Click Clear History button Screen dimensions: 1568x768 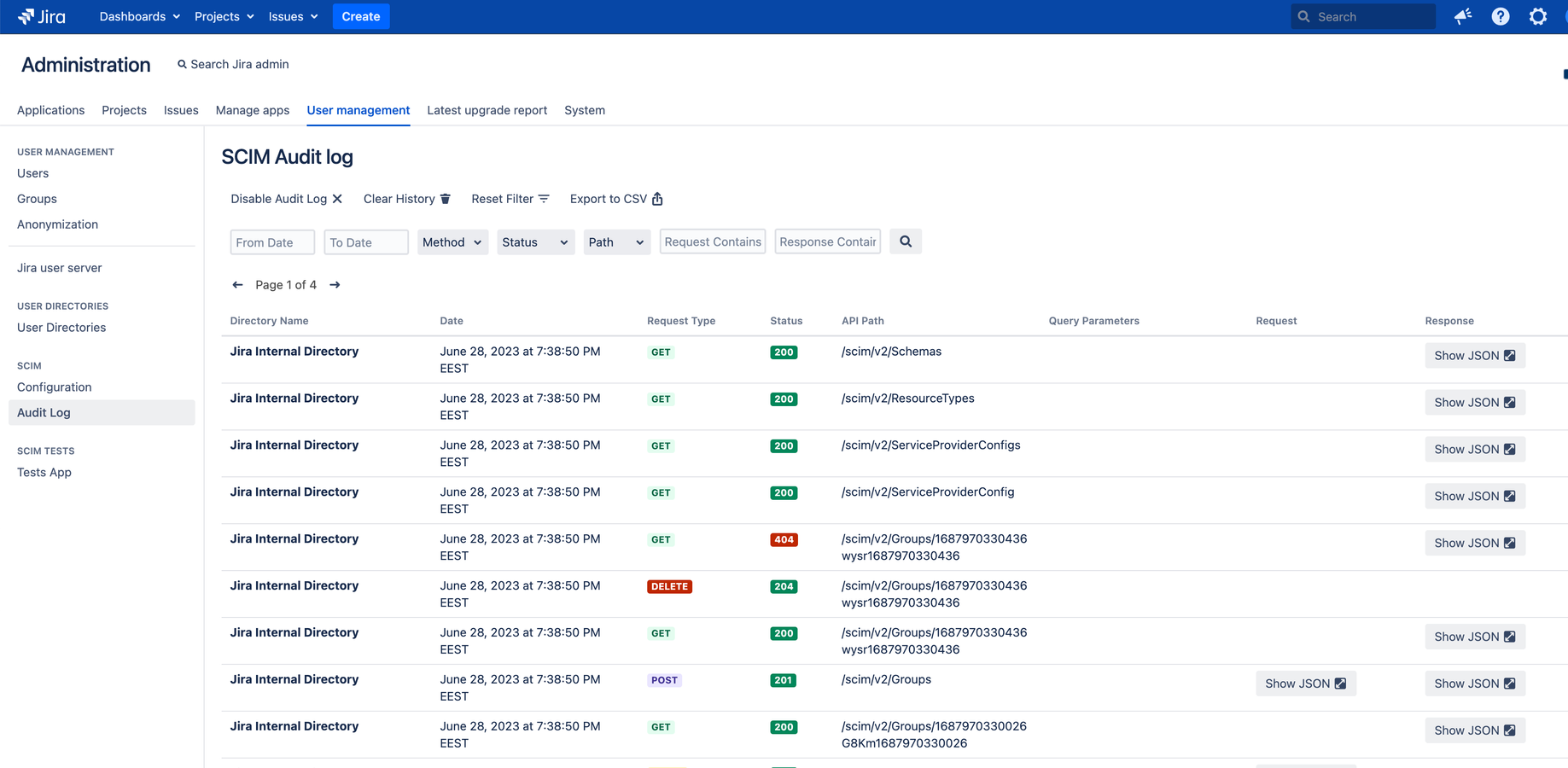coord(407,199)
